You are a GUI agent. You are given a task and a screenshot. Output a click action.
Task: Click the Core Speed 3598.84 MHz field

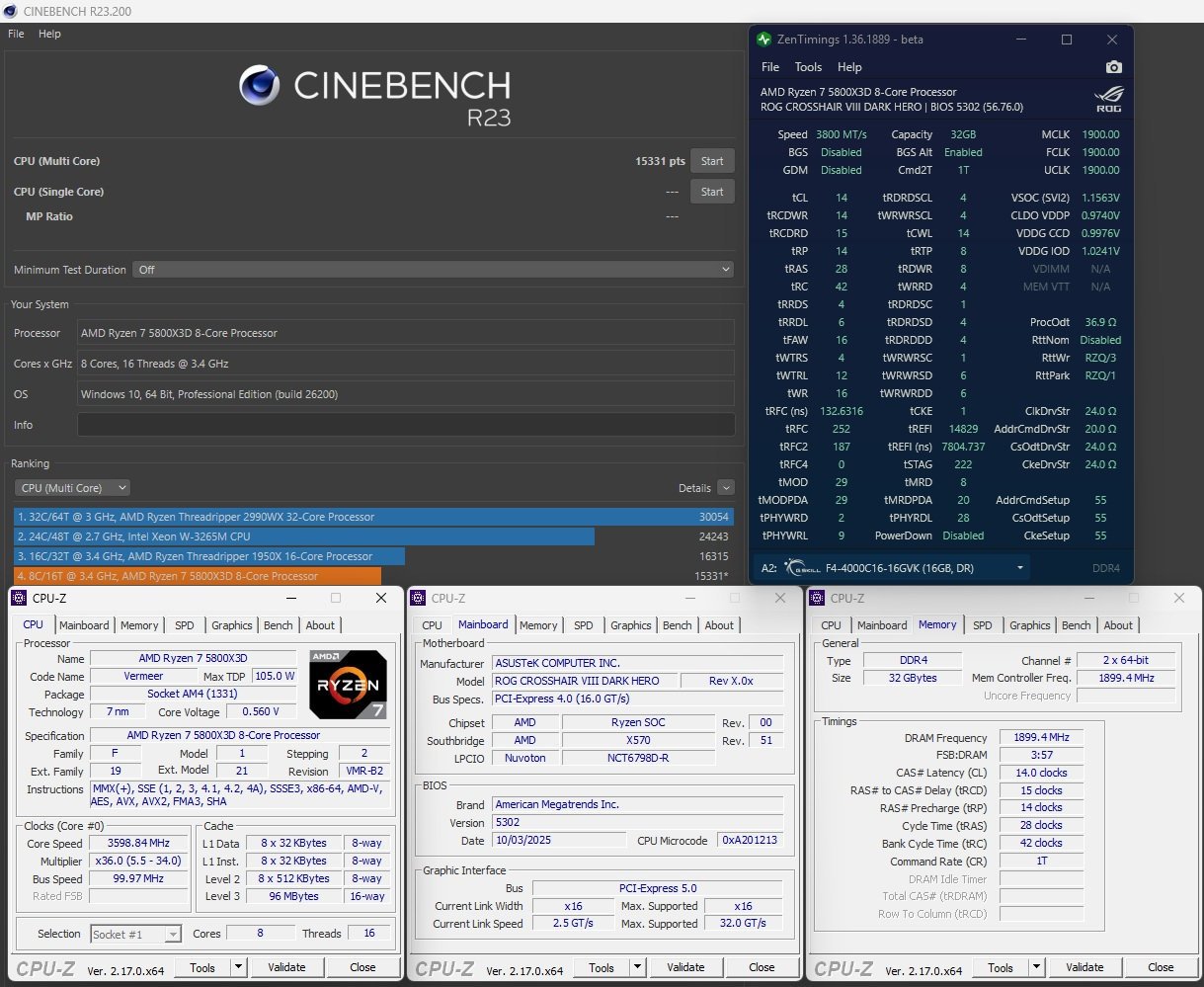tap(138, 843)
